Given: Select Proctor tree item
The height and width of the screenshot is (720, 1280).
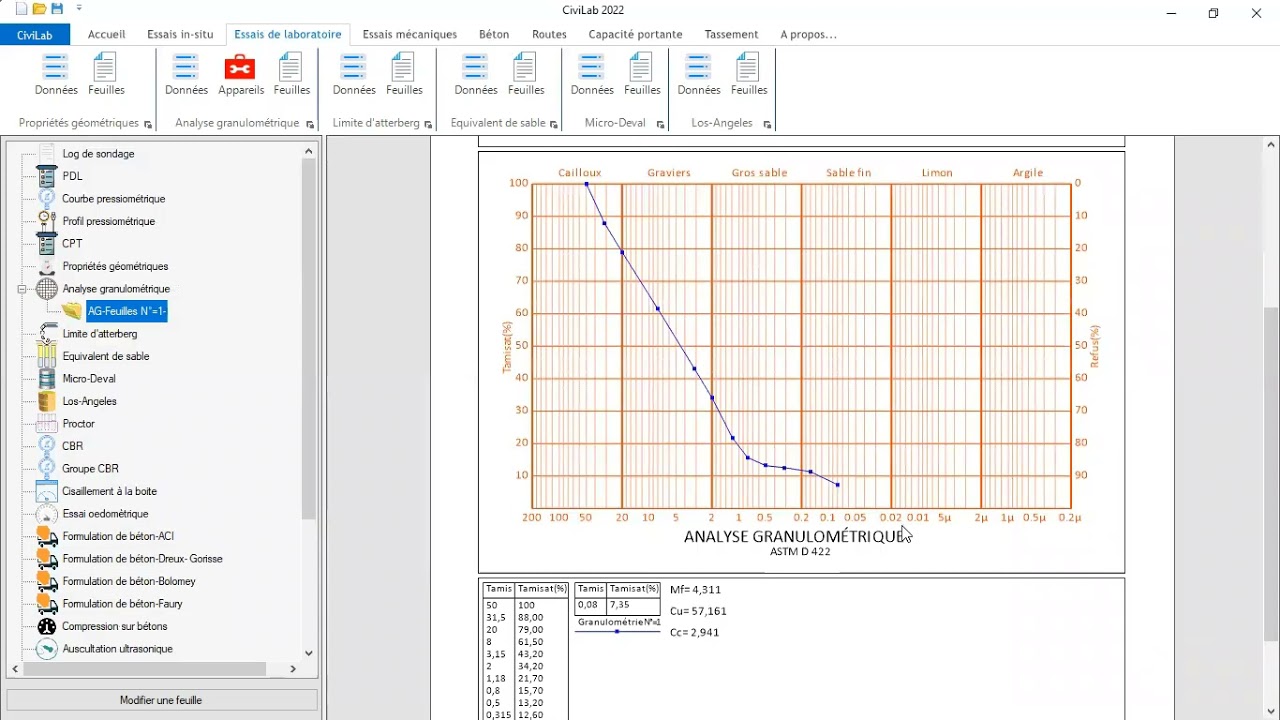Looking at the screenshot, I should [x=78, y=424].
